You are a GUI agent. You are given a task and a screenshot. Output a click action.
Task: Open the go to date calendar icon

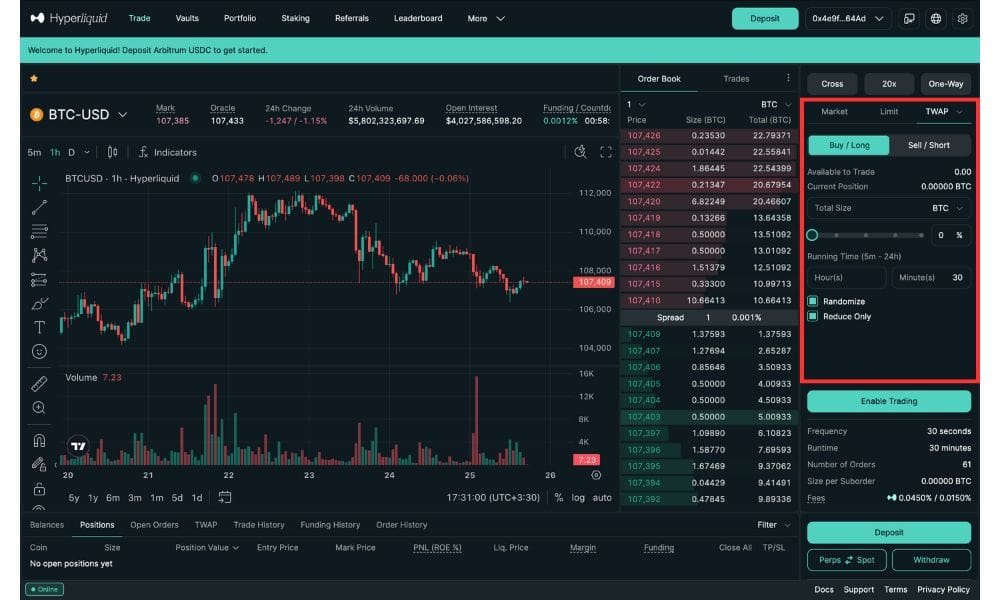(224, 497)
